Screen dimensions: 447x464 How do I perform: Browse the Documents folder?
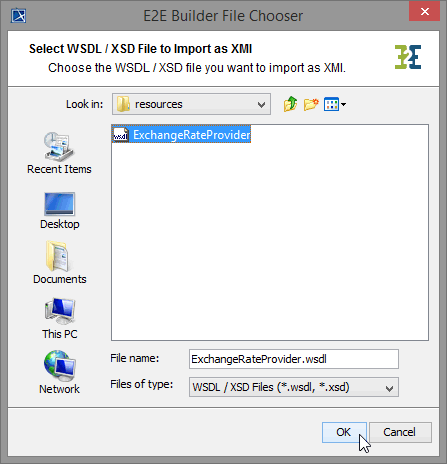pos(60,262)
